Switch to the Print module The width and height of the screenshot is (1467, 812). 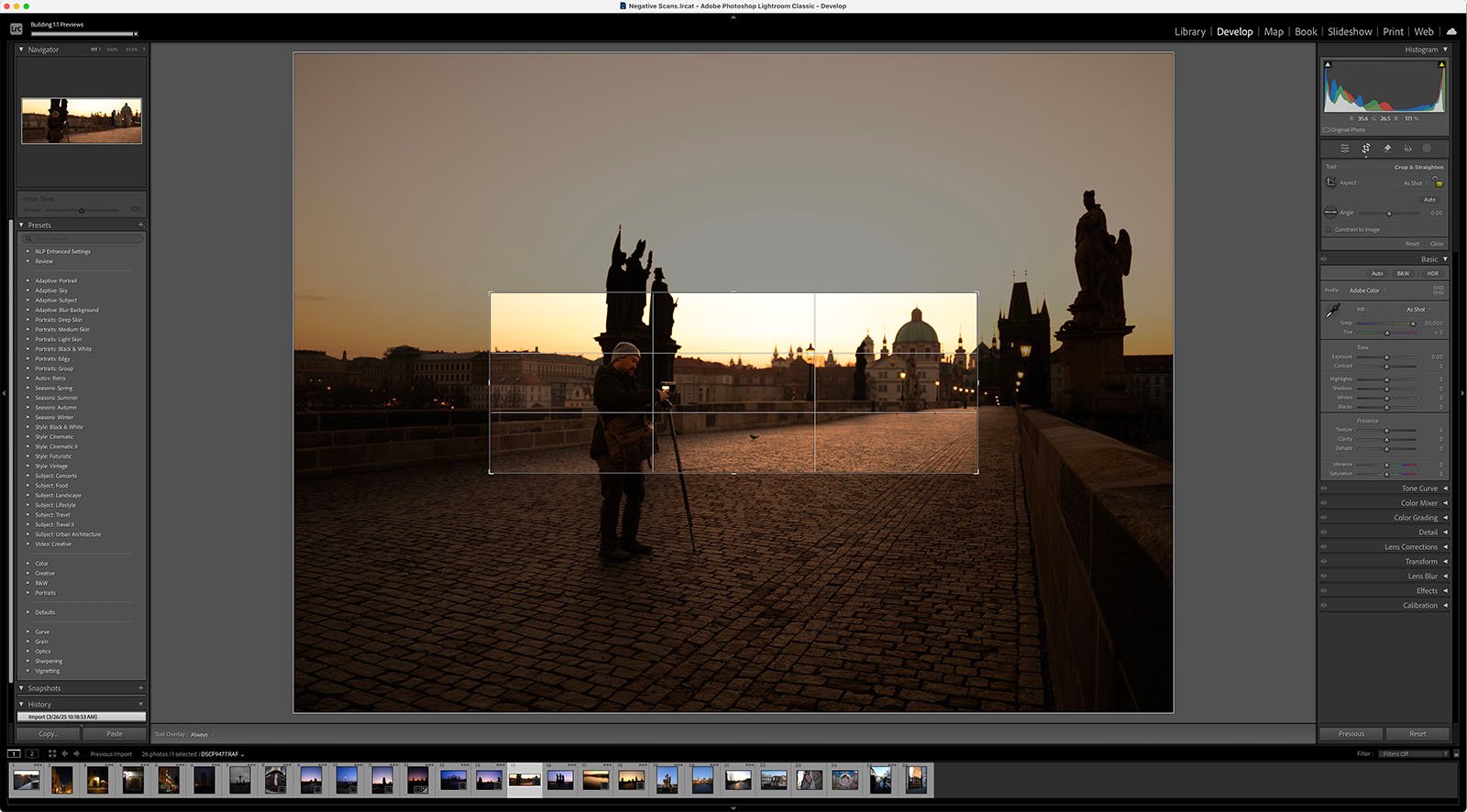1393,31
